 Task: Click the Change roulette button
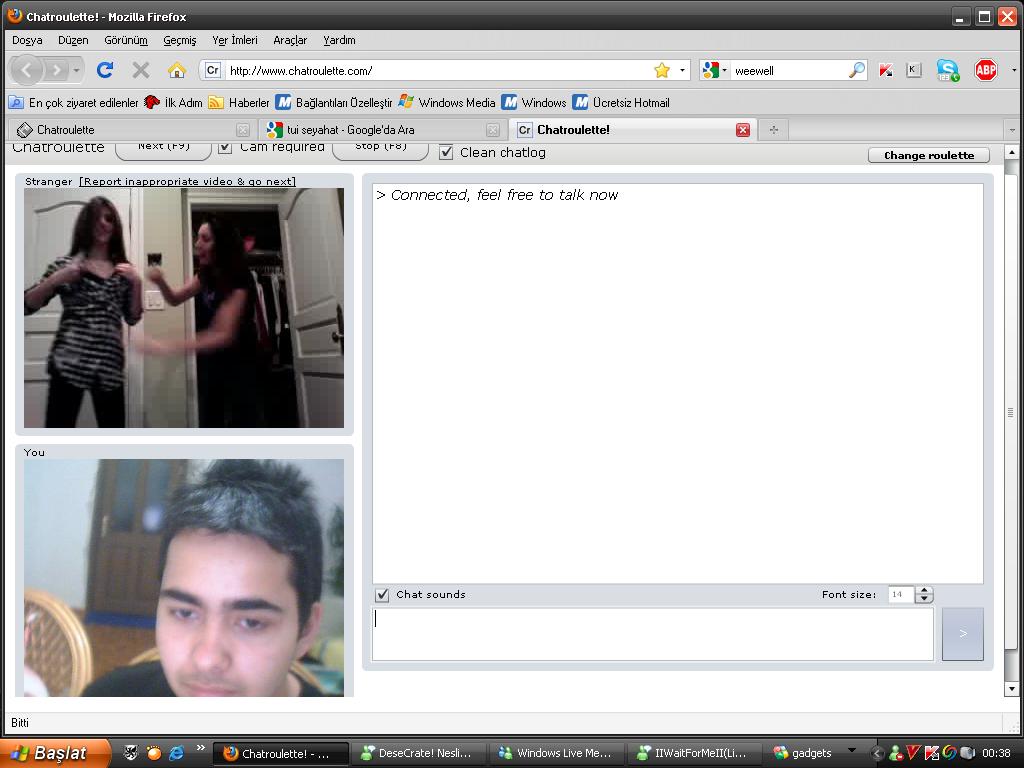click(929, 155)
